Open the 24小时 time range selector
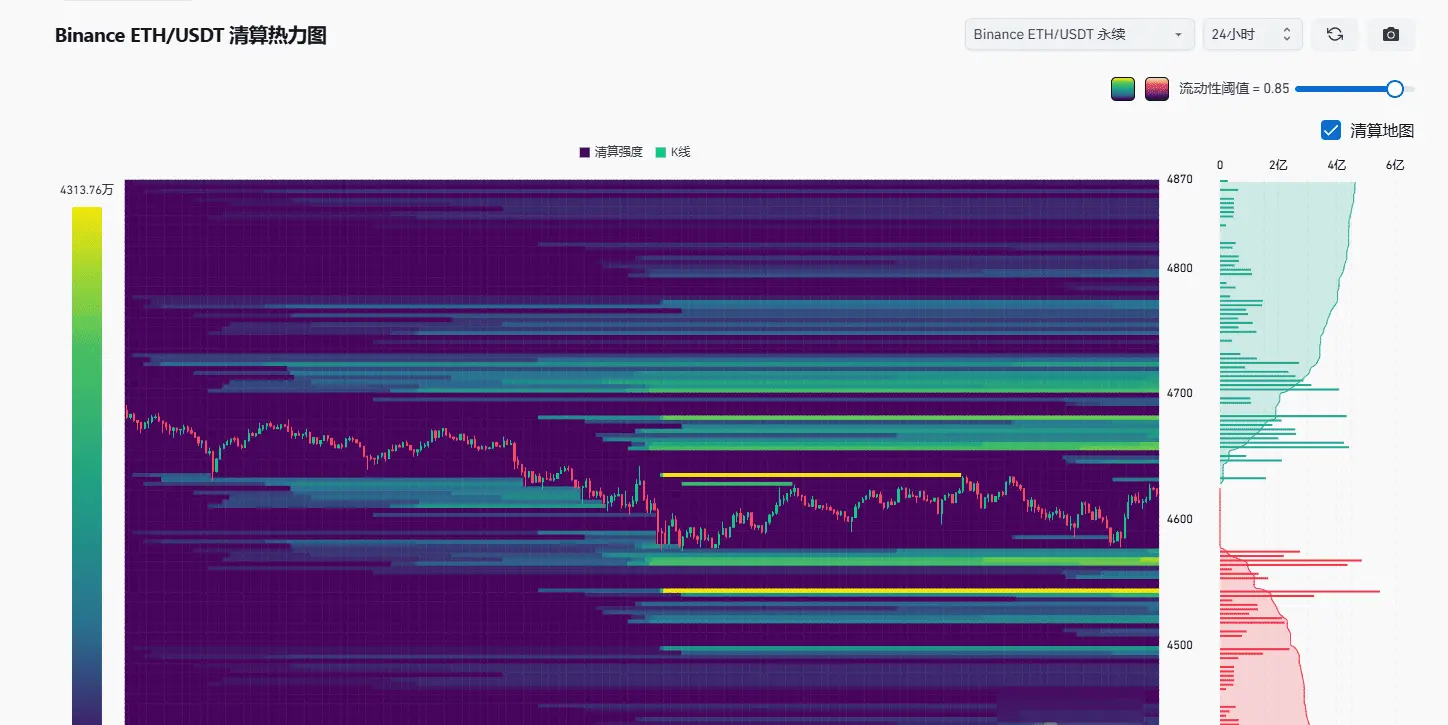 [1253, 34]
